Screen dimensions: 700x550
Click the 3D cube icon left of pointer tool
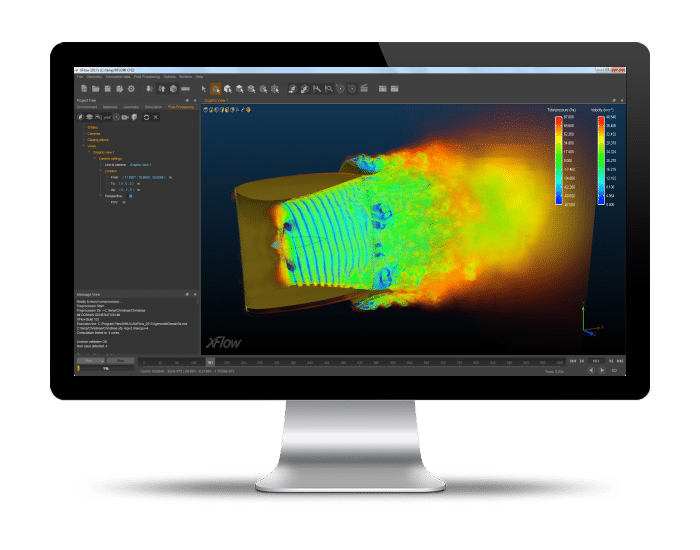(x=173, y=89)
